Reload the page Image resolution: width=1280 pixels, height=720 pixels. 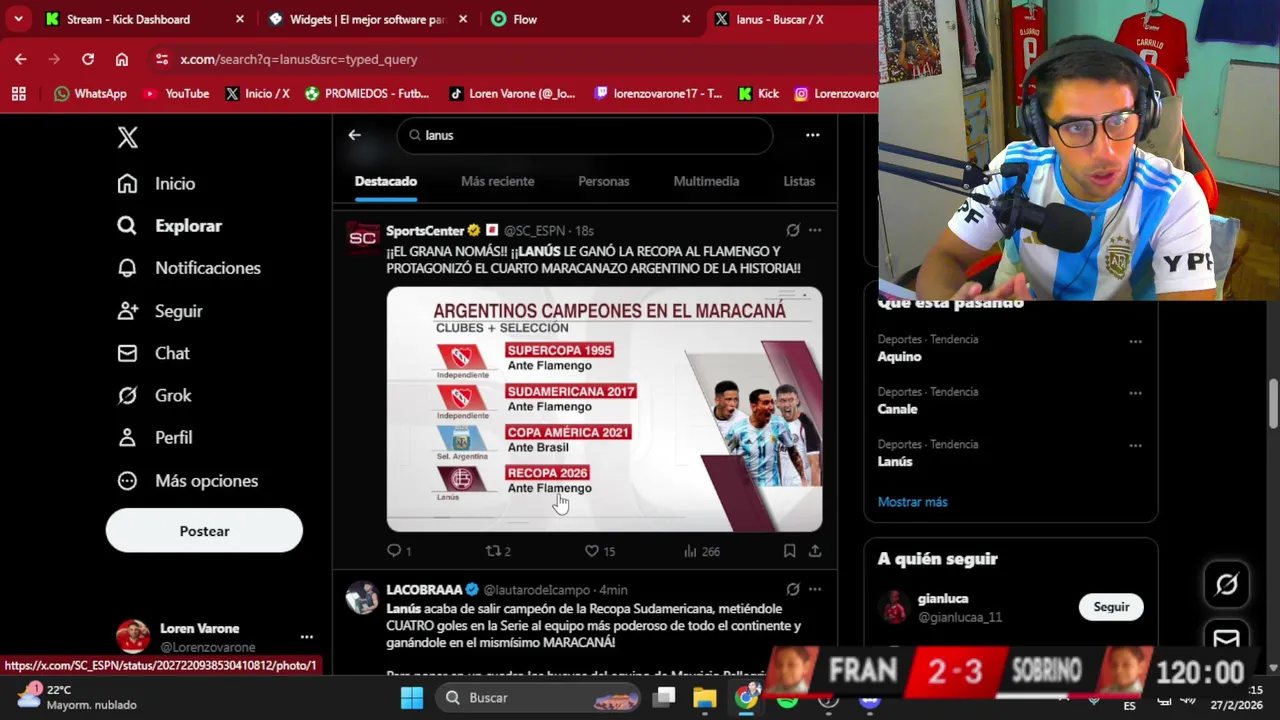(x=88, y=59)
